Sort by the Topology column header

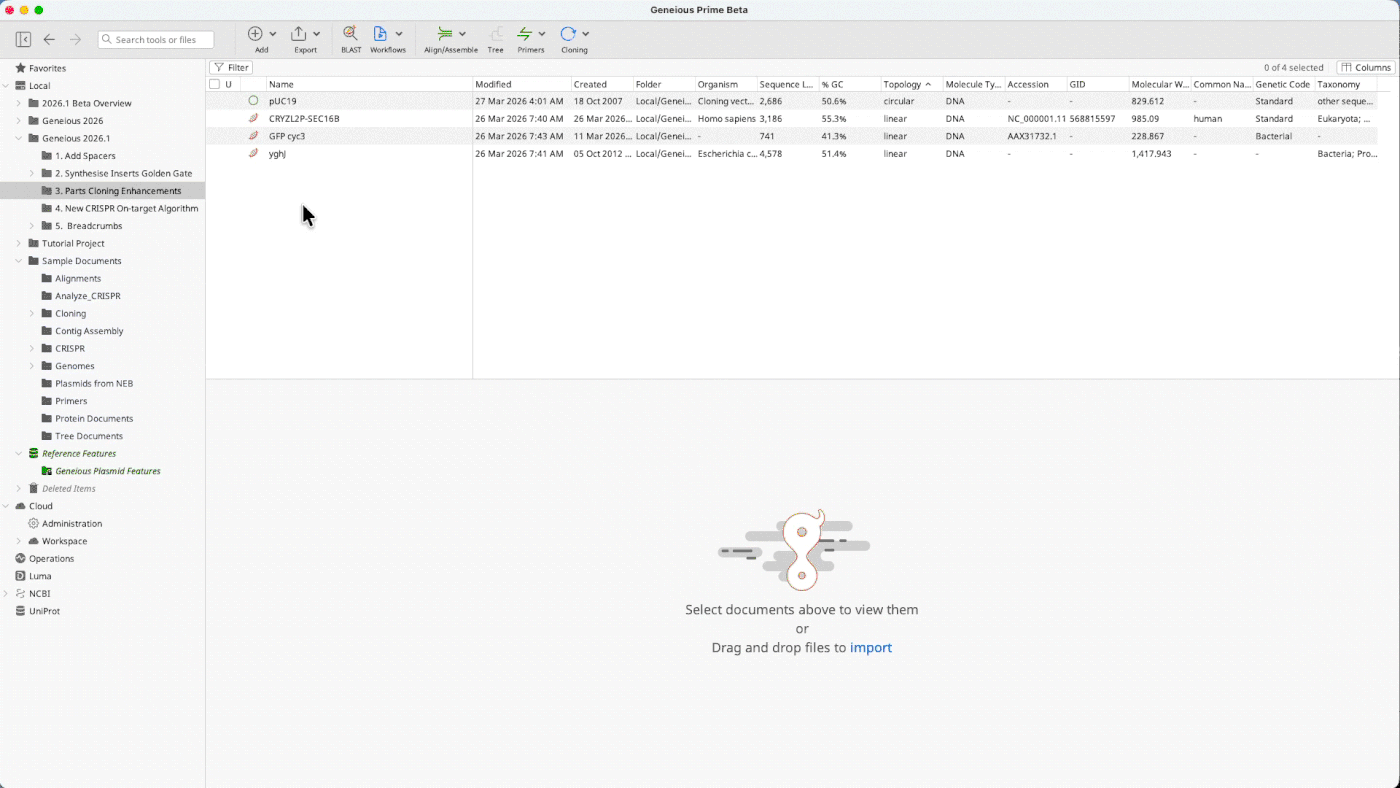tap(912, 84)
